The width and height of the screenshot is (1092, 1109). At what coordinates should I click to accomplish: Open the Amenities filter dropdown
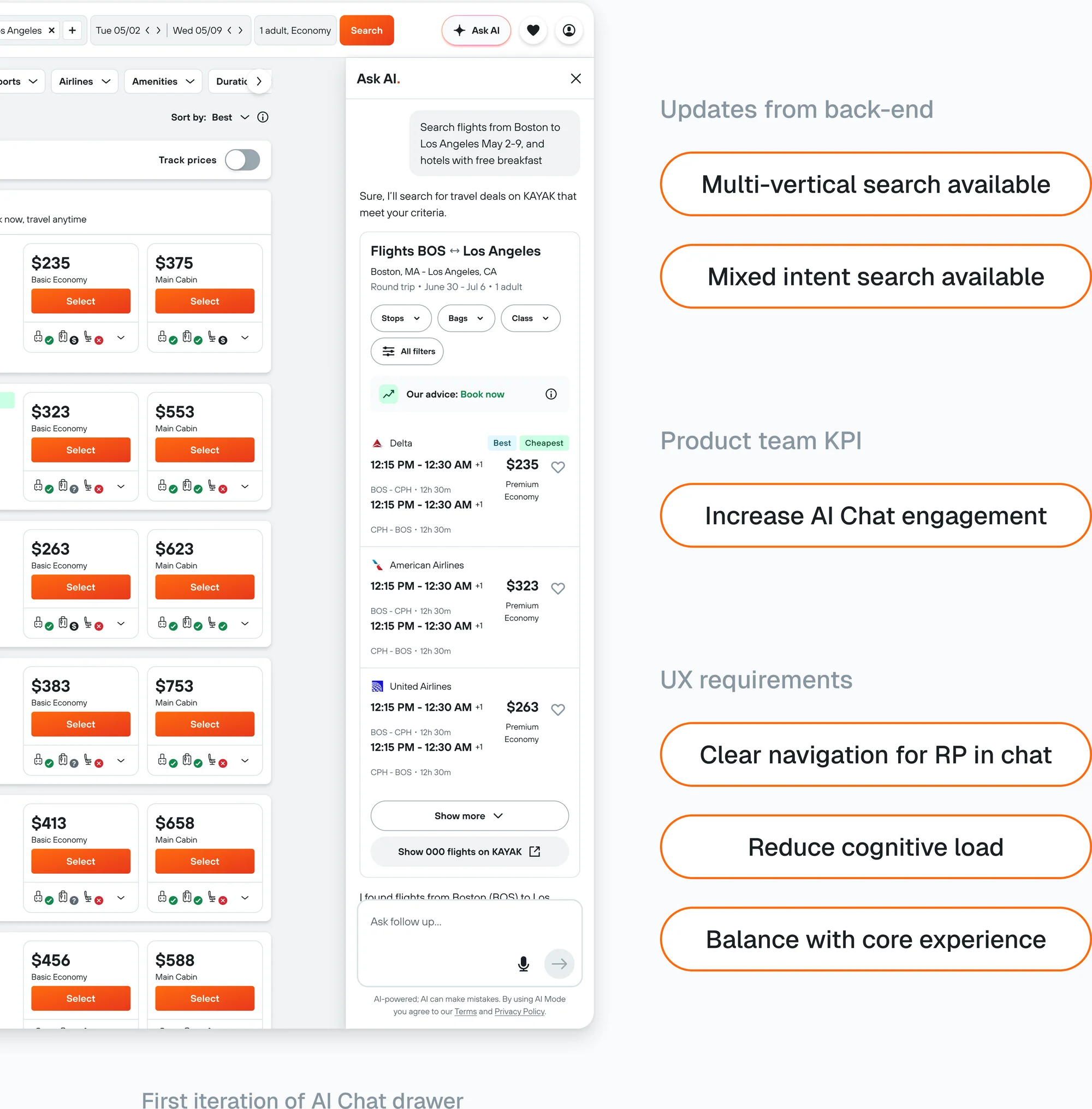click(x=163, y=81)
